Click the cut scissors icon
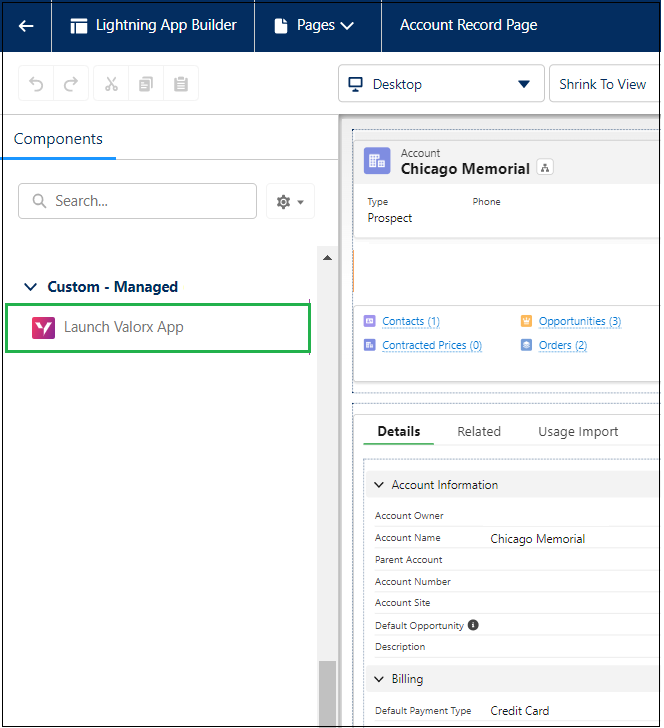This screenshot has width=664, height=728. point(111,84)
